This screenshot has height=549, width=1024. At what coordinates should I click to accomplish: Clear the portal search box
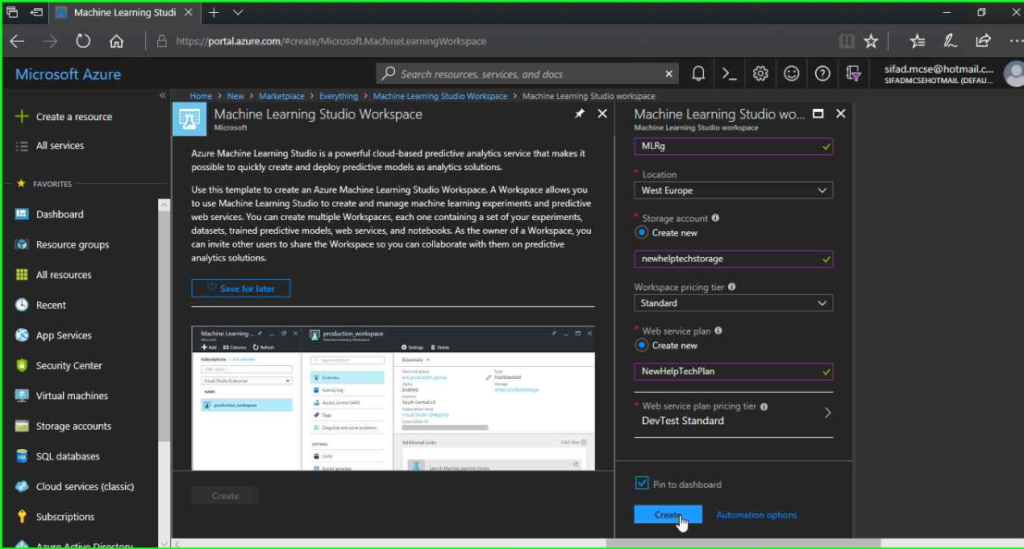click(x=669, y=74)
